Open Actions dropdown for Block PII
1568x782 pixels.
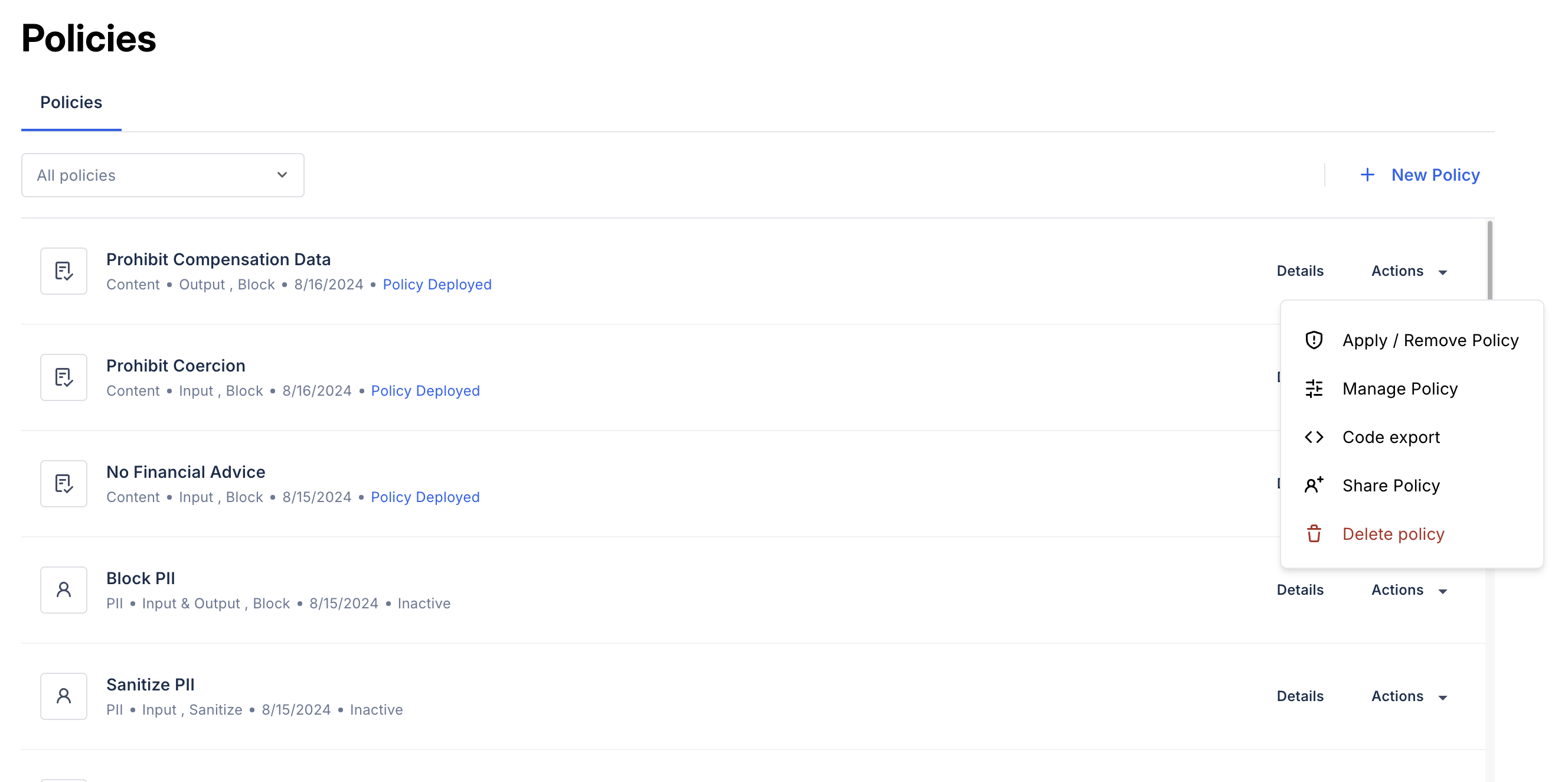point(1409,590)
